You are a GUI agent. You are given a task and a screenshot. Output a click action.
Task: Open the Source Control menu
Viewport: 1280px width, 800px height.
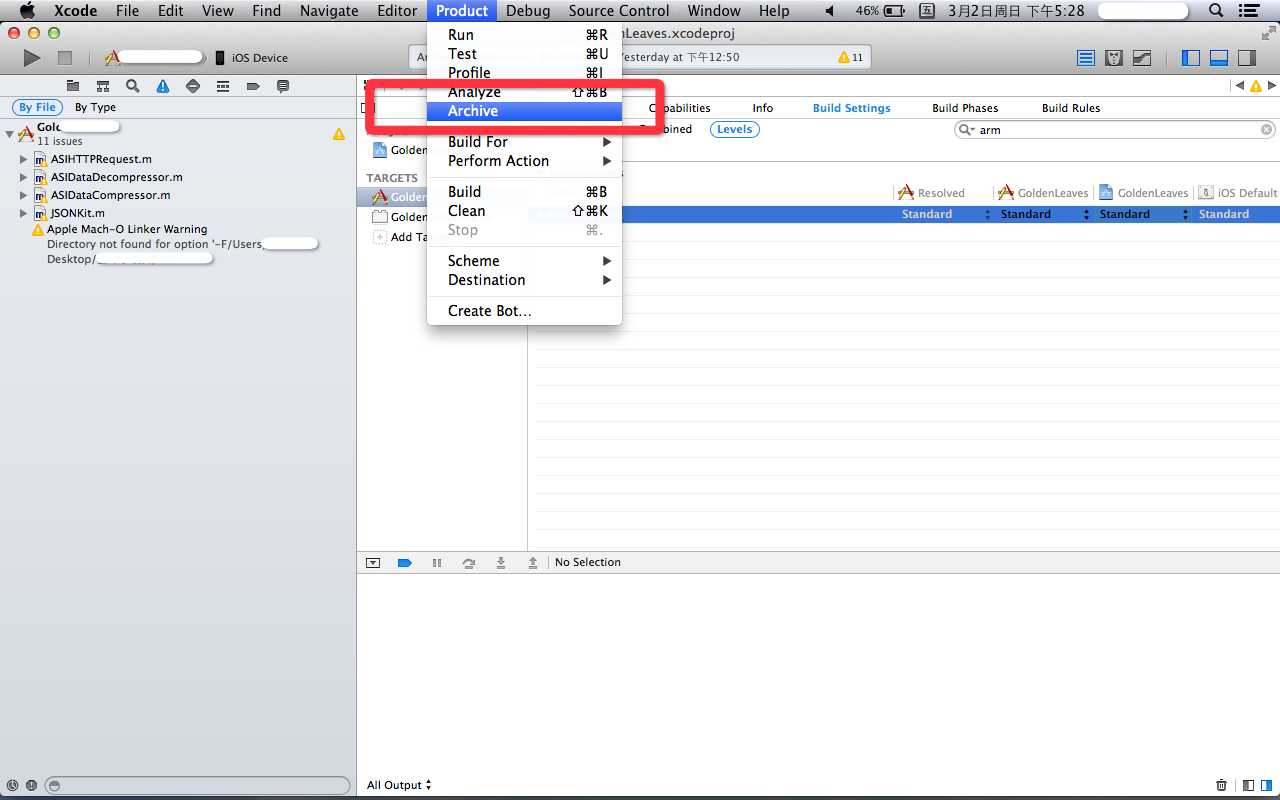pyautogui.click(x=619, y=11)
